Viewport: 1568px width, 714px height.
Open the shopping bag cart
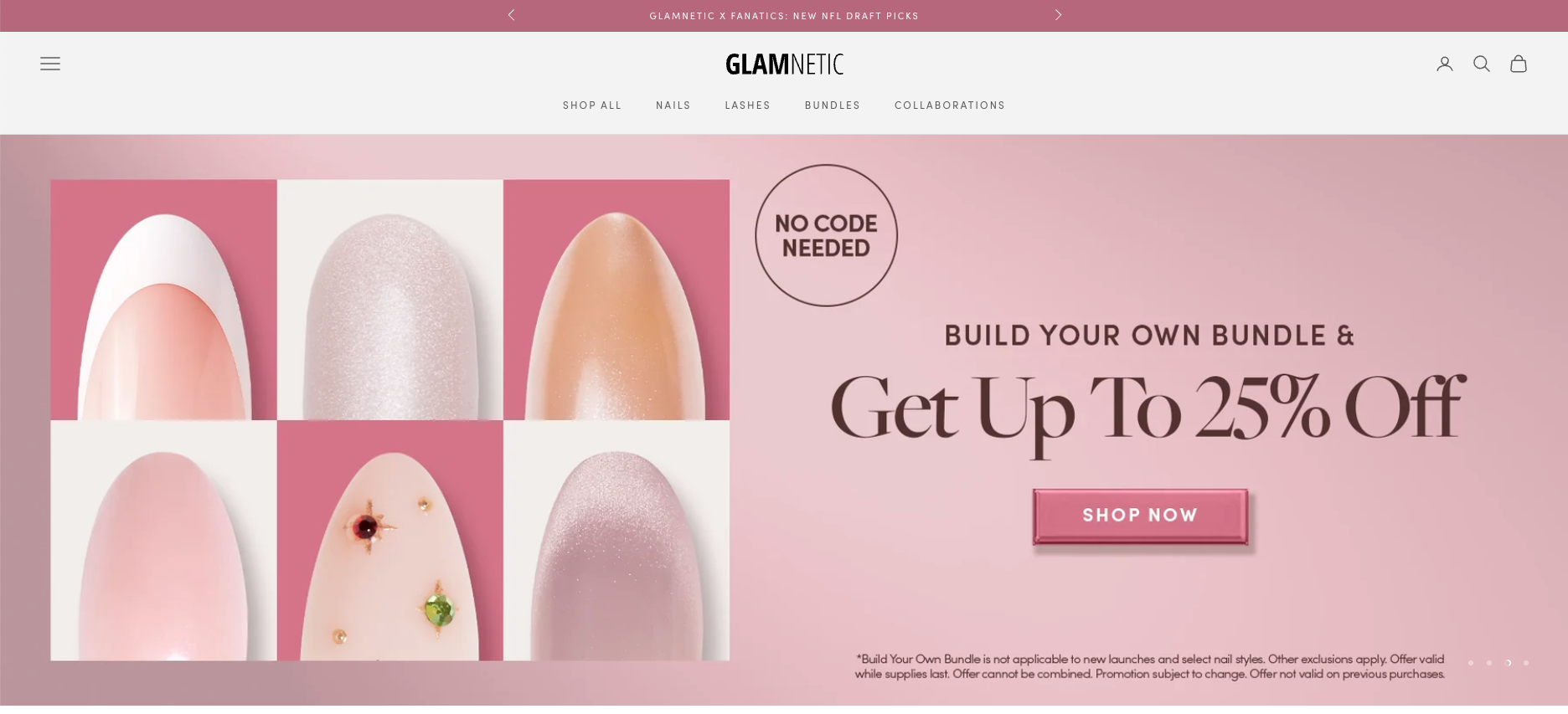tap(1519, 64)
